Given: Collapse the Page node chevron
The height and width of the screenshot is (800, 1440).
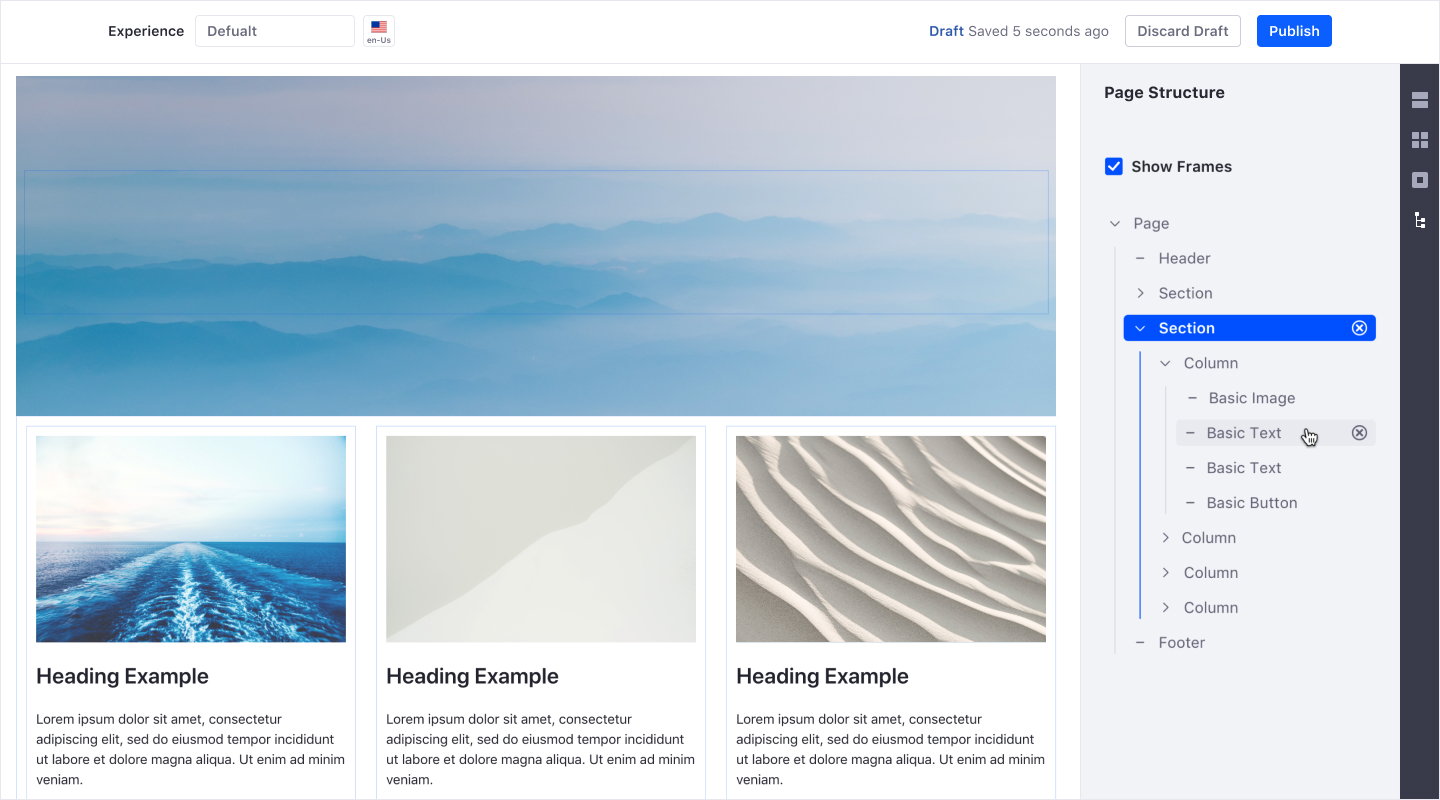Looking at the screenshot, I should 1115,224.
